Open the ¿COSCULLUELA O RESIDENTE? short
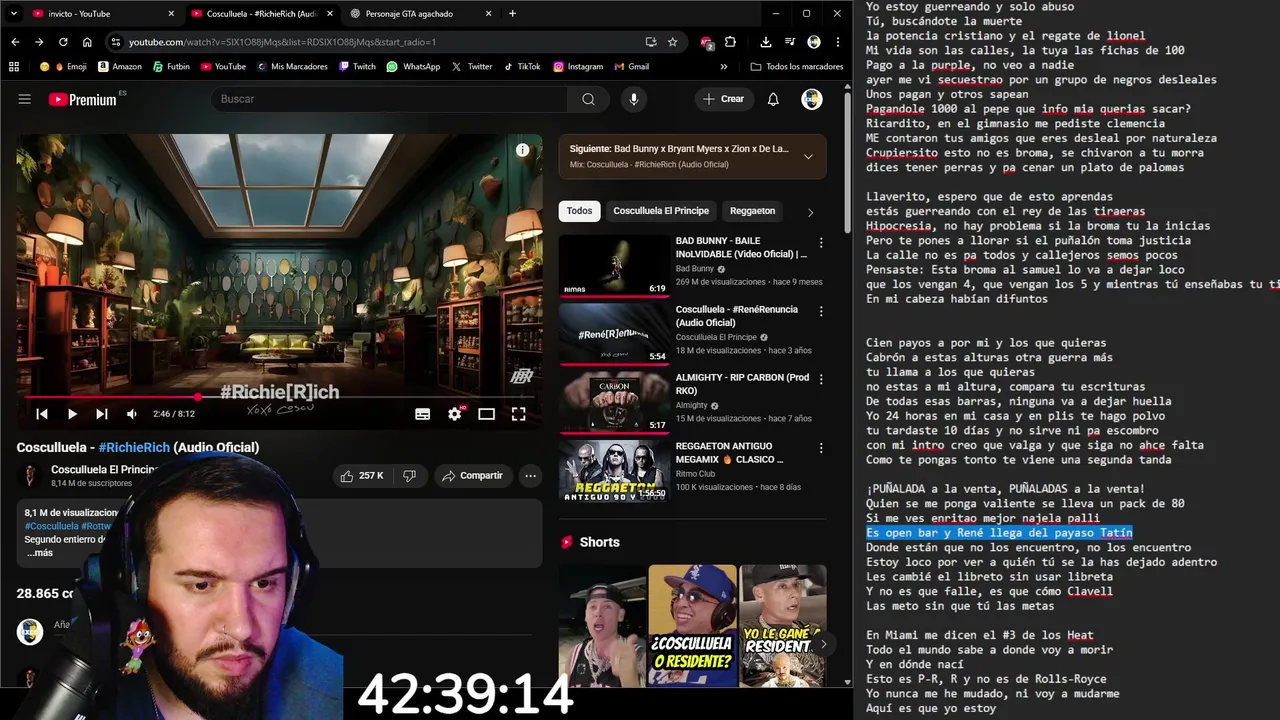 pos(692,626)
